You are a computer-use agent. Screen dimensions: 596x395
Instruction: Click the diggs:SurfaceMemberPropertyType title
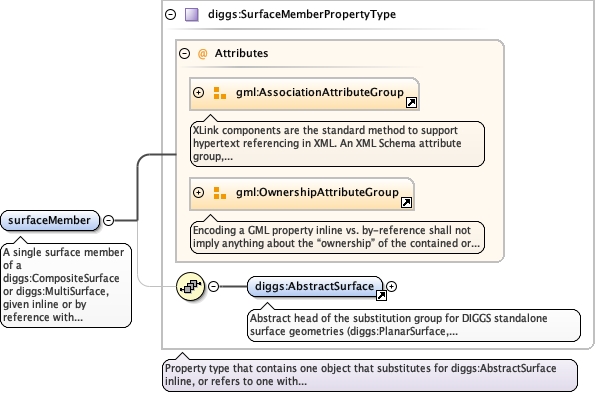coord(302,14)
